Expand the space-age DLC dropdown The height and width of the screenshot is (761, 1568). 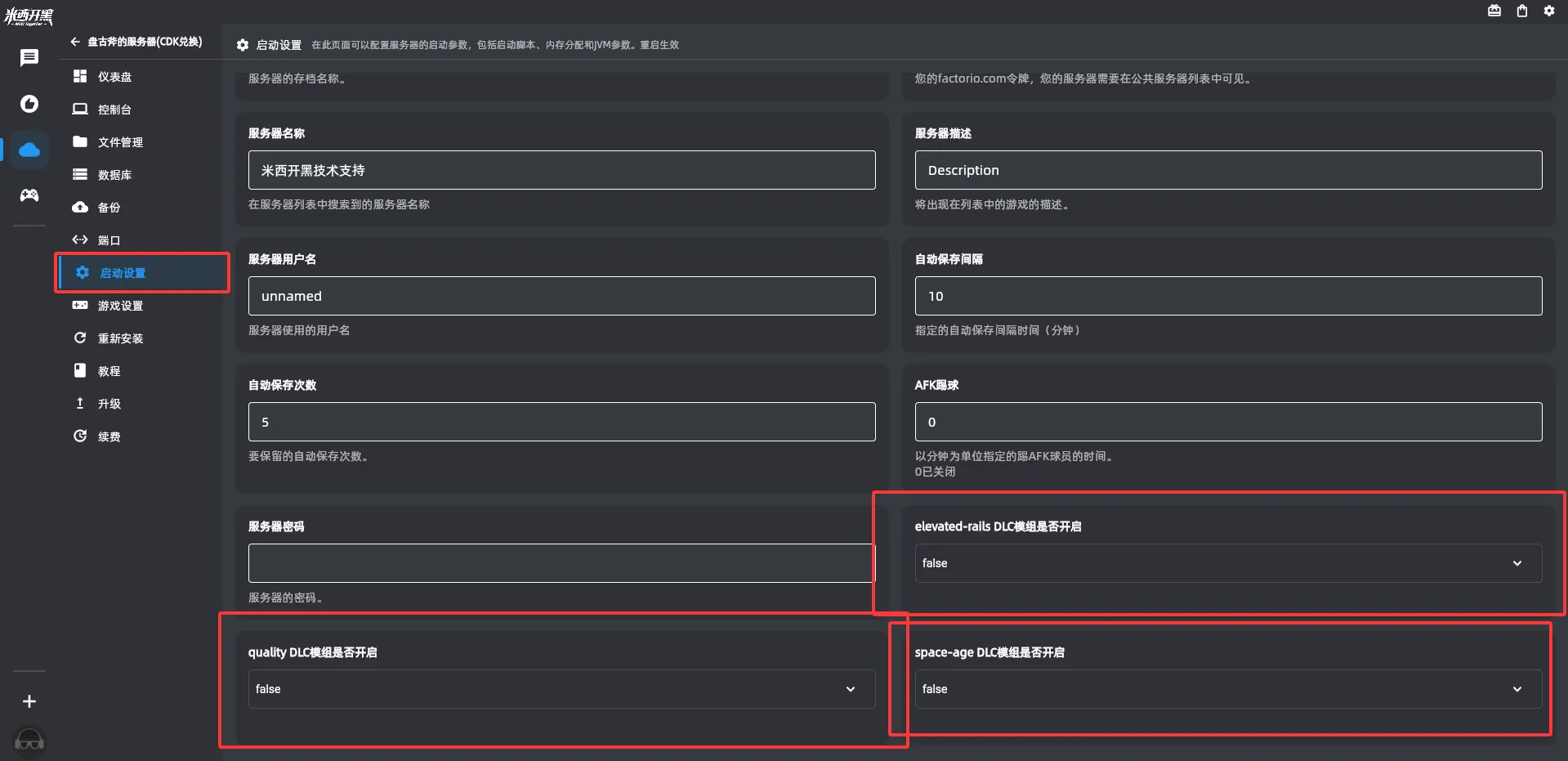point(1227,689)
